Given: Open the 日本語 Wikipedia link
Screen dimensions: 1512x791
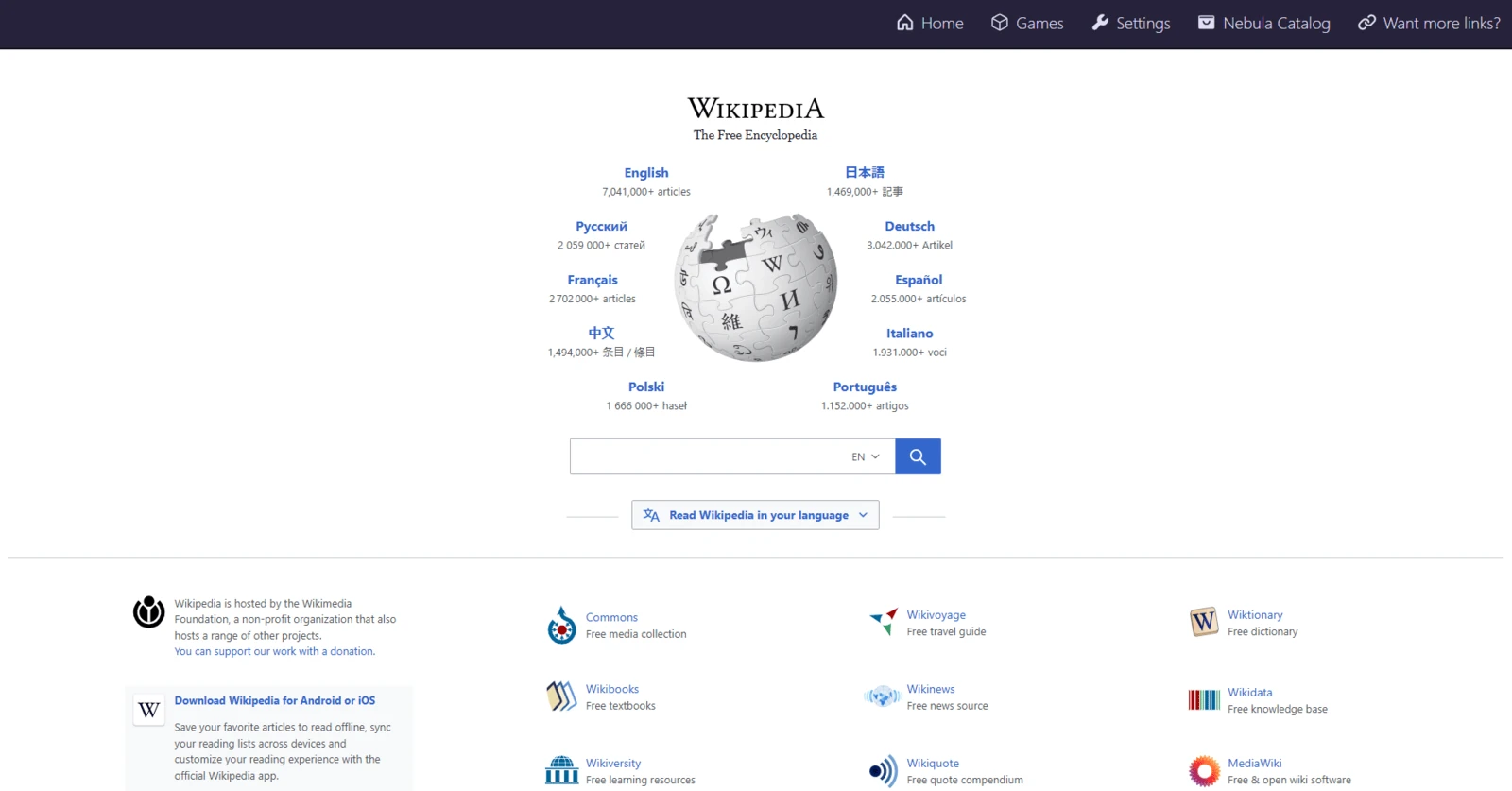Looking at the screenshot, I should pyautogui.click(x=865, y=172).
